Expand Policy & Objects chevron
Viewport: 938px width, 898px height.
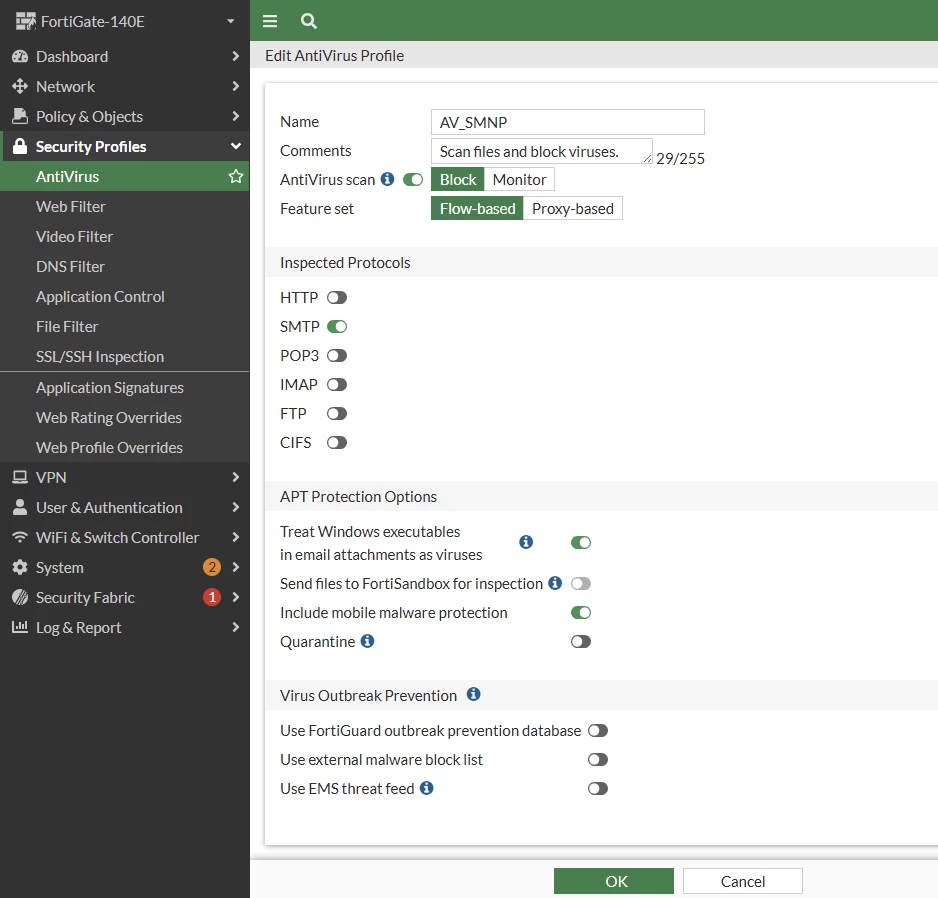235,116
